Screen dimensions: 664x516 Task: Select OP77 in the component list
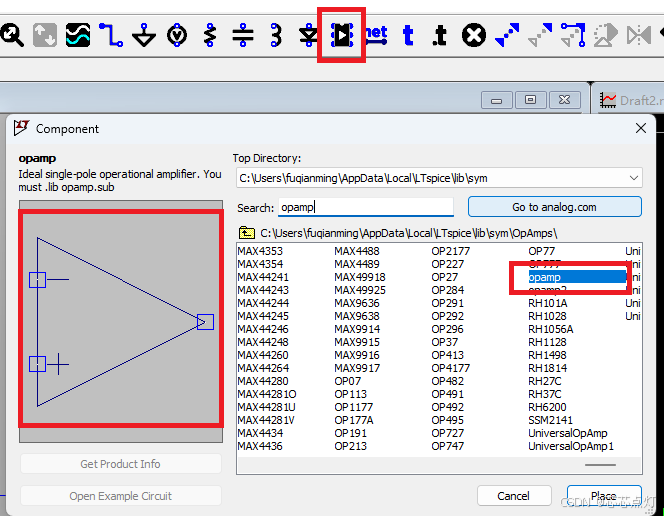click(541, 251)
